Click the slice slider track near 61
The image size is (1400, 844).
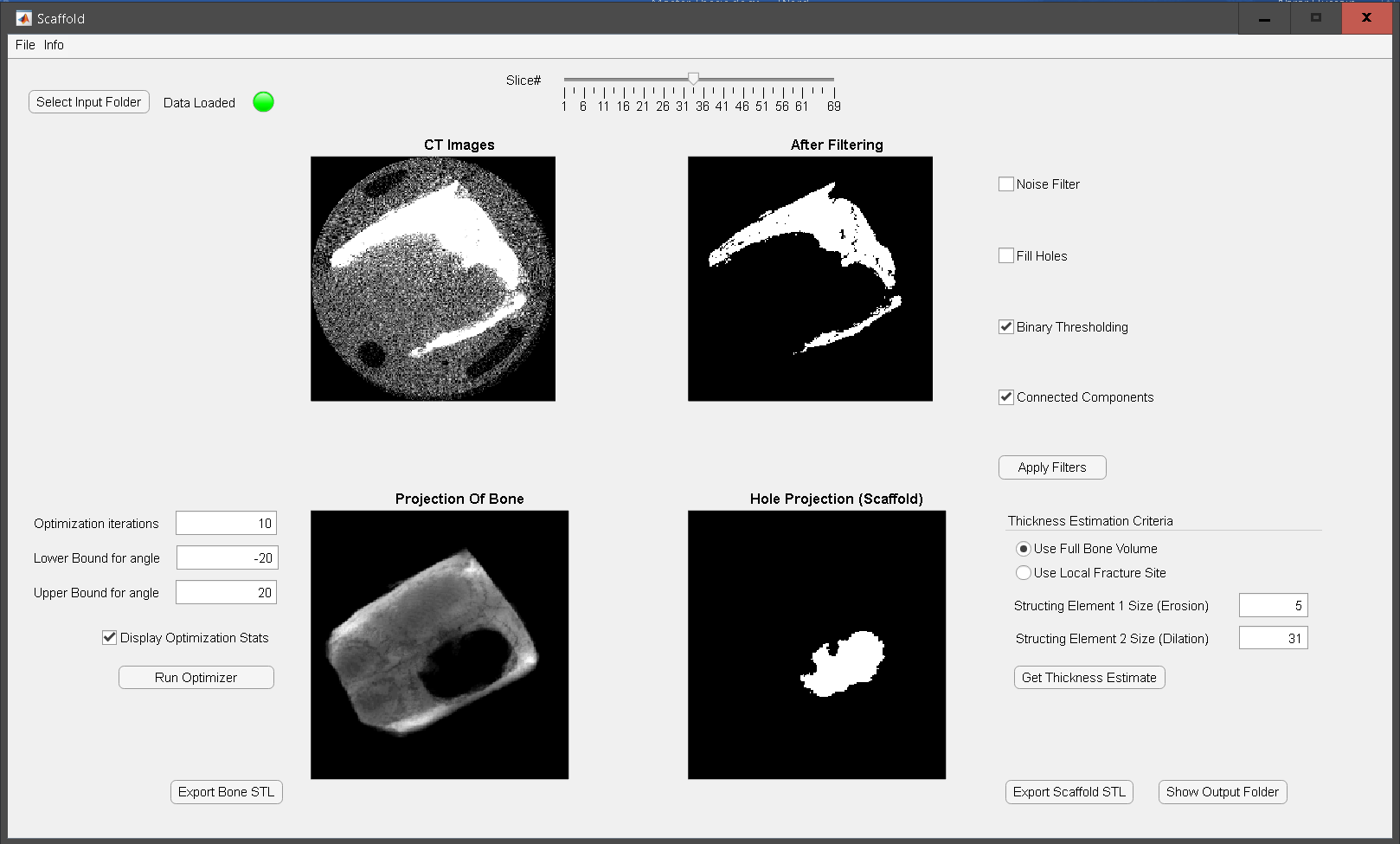(801, 80)
